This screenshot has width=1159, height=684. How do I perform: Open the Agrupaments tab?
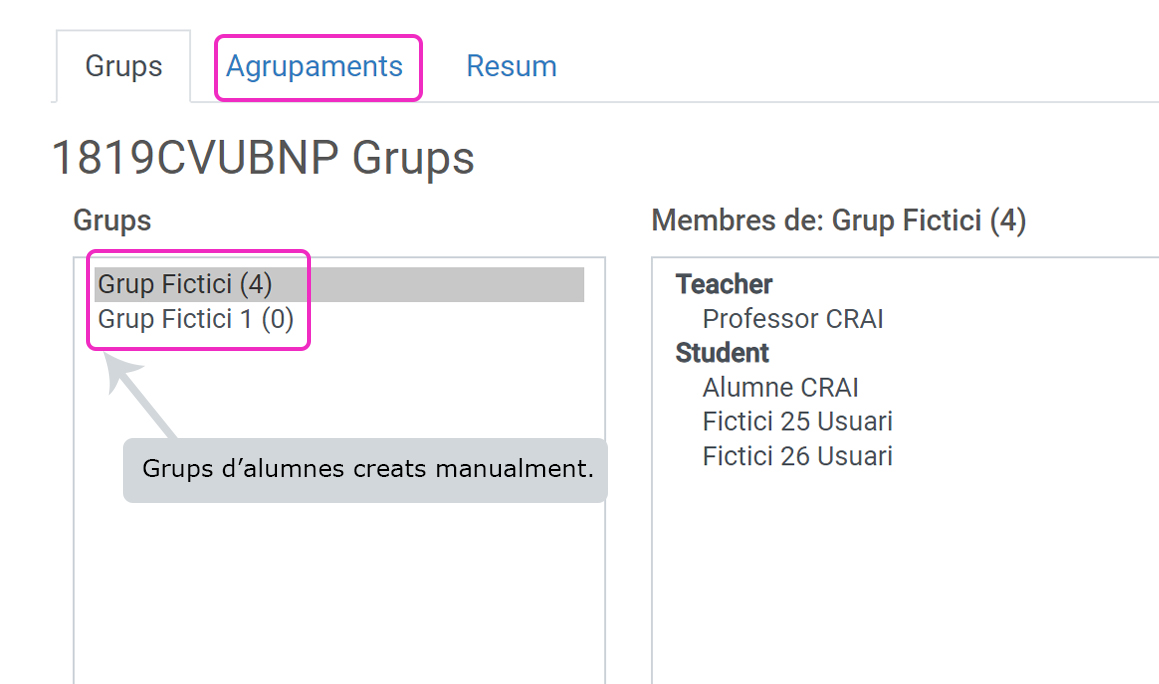point(314,66)
